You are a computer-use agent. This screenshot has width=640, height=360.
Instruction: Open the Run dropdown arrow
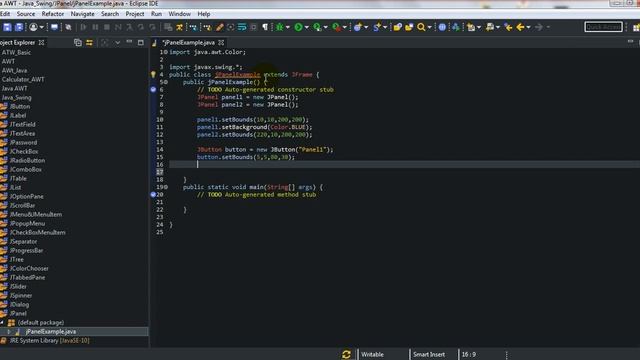[x=307, y=27]
